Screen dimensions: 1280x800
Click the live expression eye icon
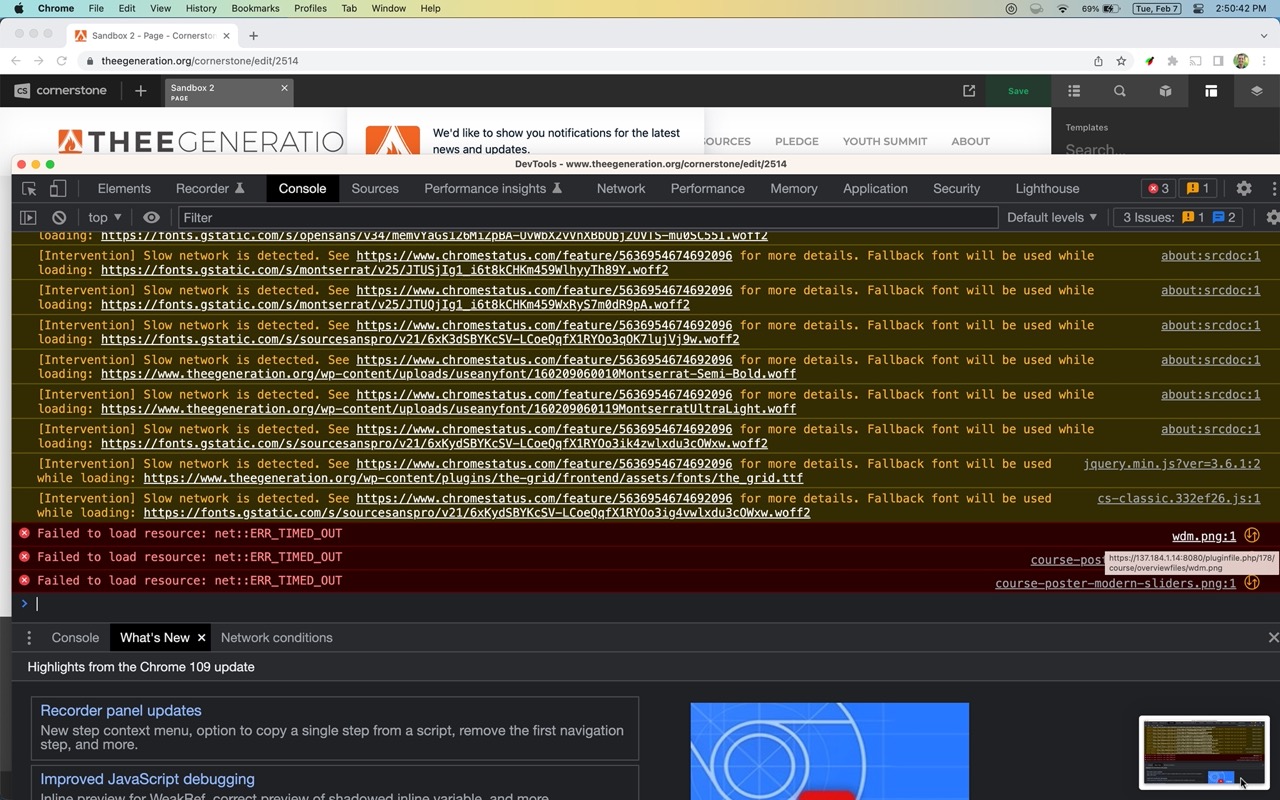(x=151, y=218)
